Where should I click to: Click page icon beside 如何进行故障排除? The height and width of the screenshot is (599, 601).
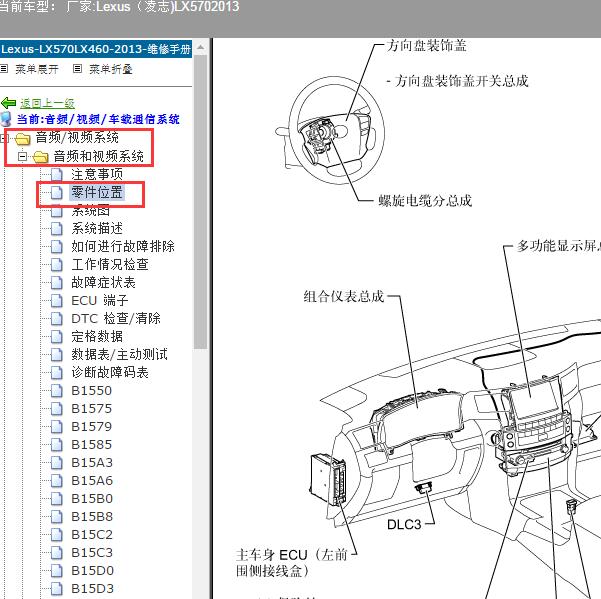pyautogui.click(x=56, y=246)
